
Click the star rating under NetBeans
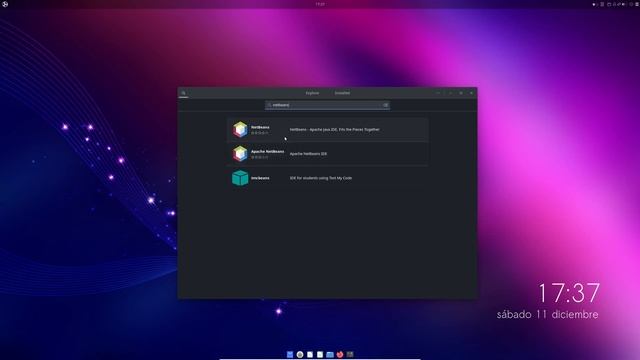[260, 133]
